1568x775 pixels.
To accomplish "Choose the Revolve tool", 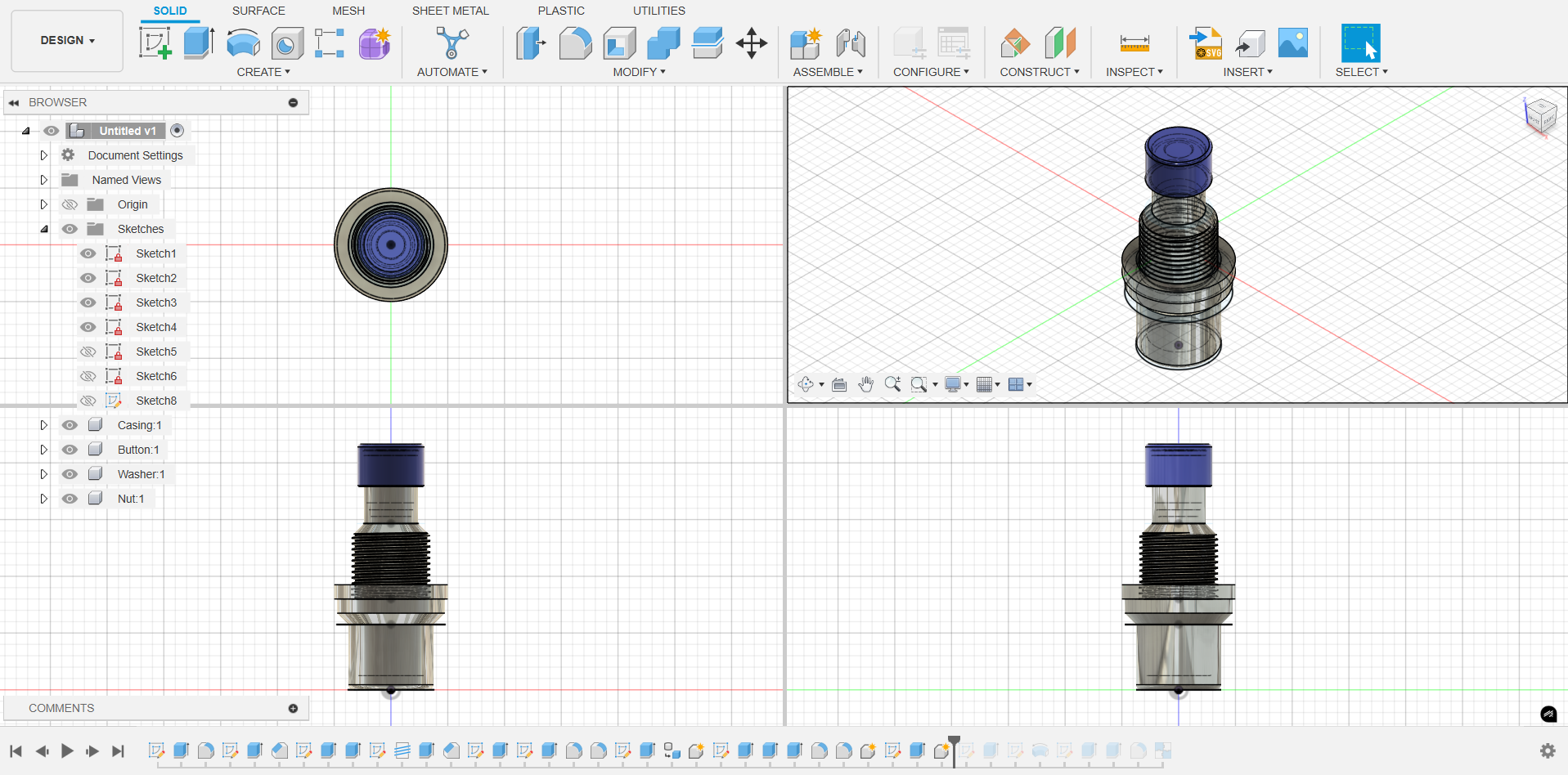I will 243,43.
